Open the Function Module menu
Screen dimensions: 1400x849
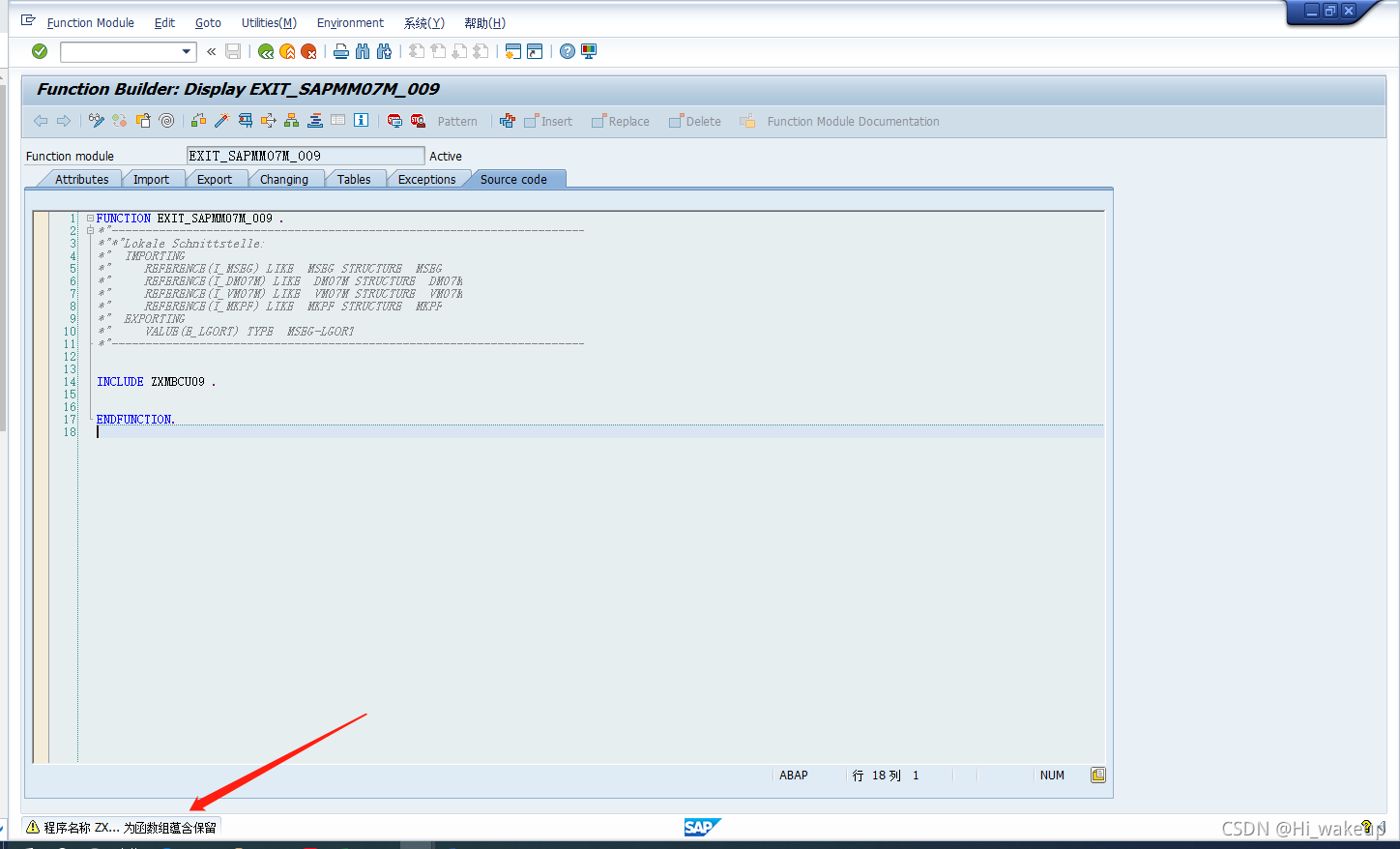click(x=91, y=23)
